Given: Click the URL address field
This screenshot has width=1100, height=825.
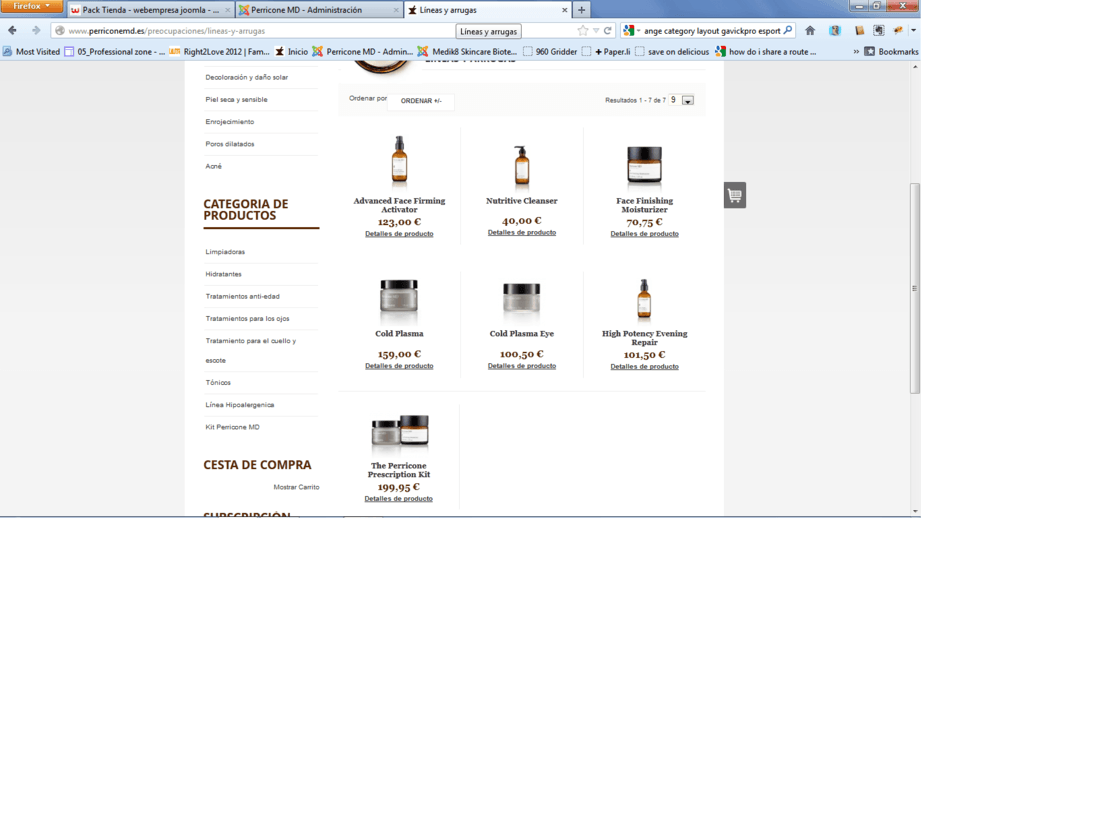Looking at the screenshot, I should coord(260,31).
